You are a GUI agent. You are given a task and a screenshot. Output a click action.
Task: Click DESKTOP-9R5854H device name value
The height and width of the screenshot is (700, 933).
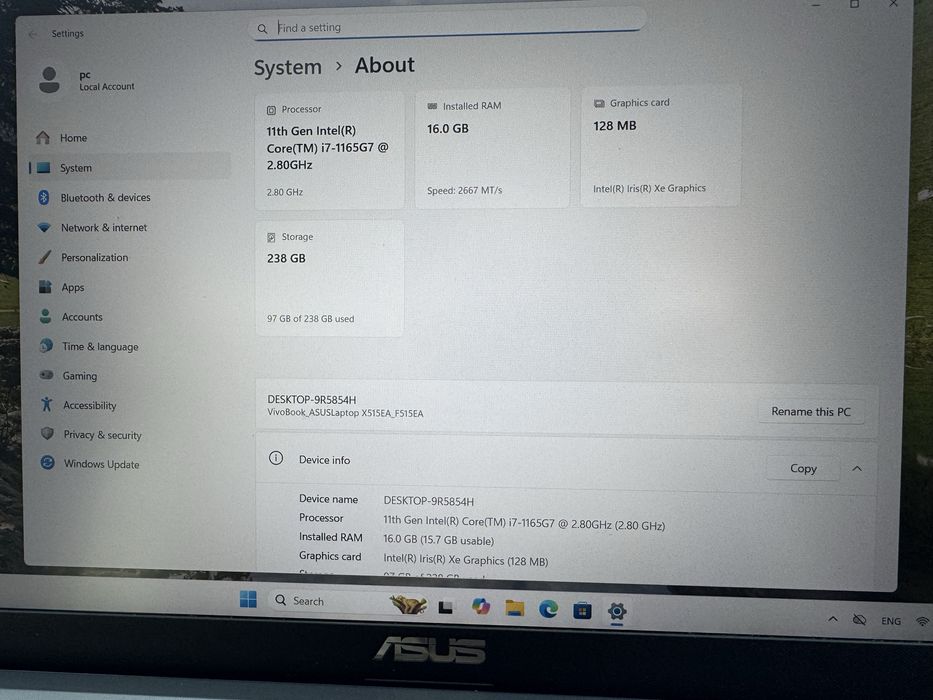point(428,501)
